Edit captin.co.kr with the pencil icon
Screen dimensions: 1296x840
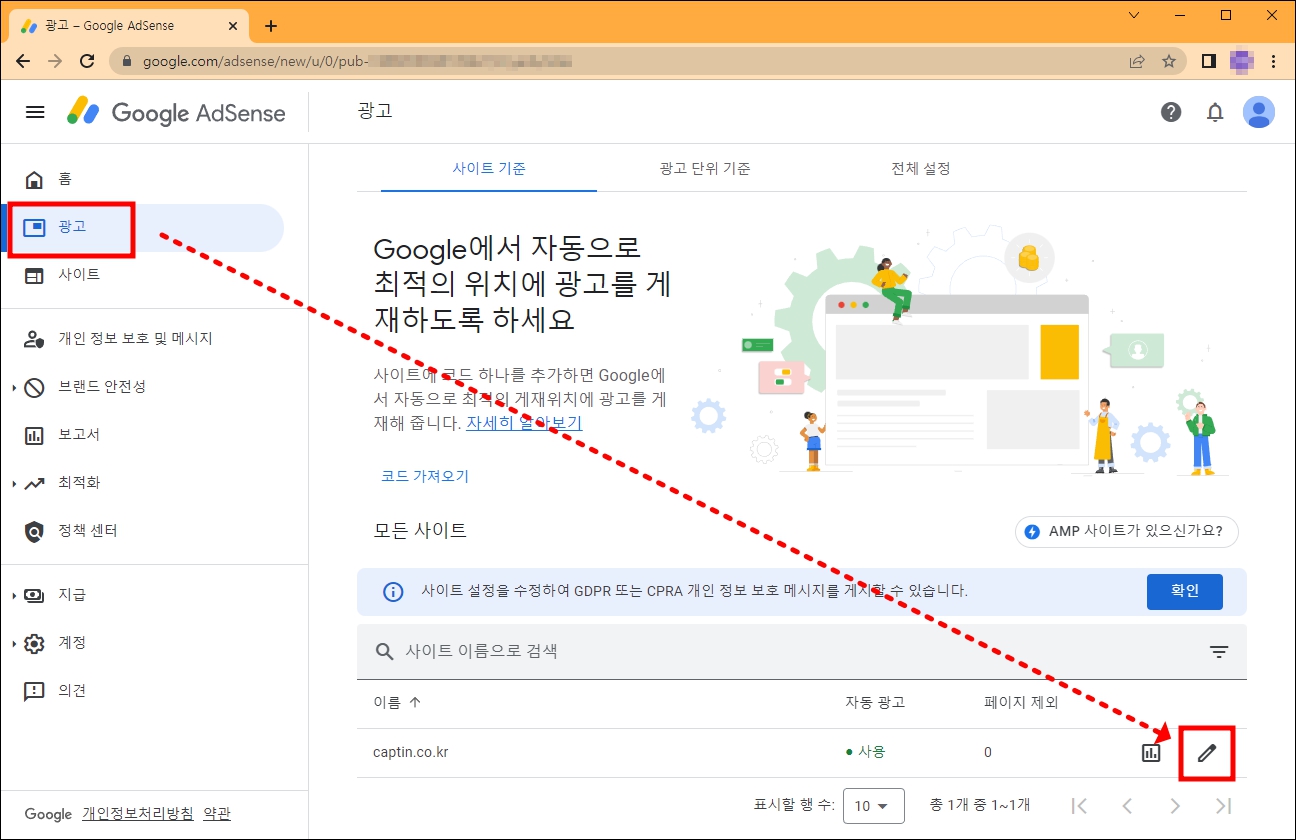[1207, 753]
